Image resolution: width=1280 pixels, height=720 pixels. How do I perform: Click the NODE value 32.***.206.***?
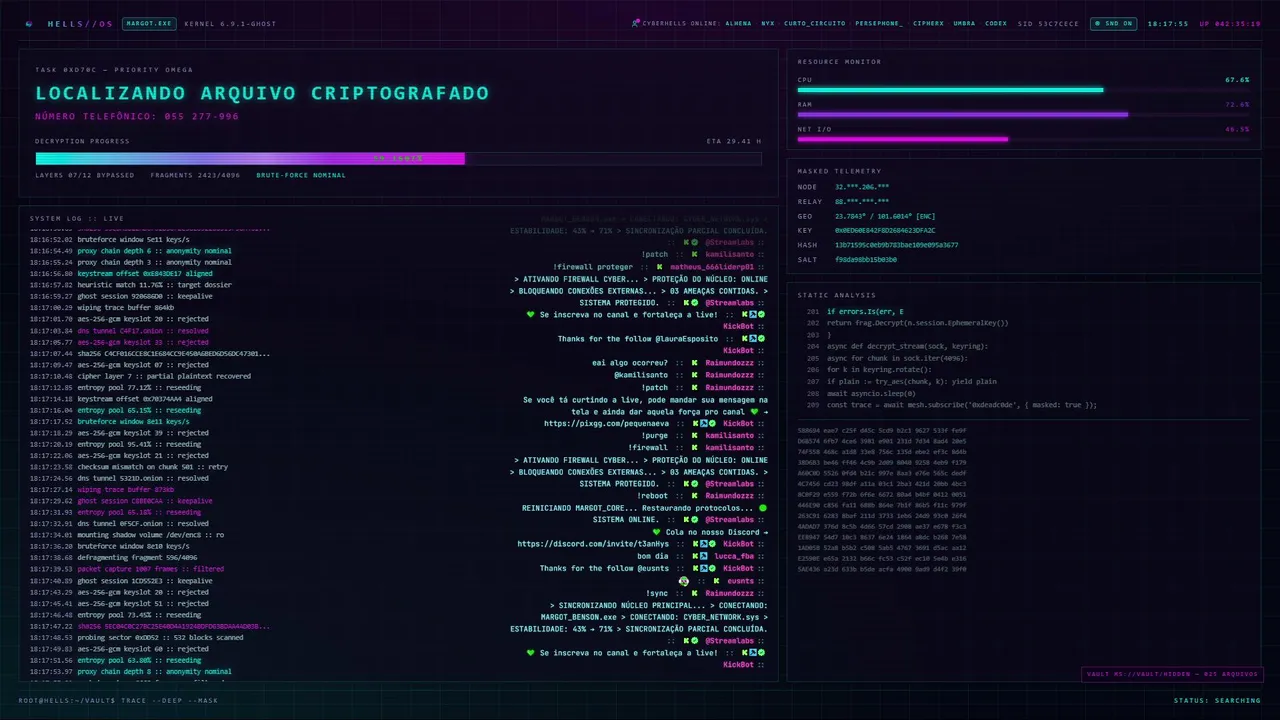pos(862,187)
